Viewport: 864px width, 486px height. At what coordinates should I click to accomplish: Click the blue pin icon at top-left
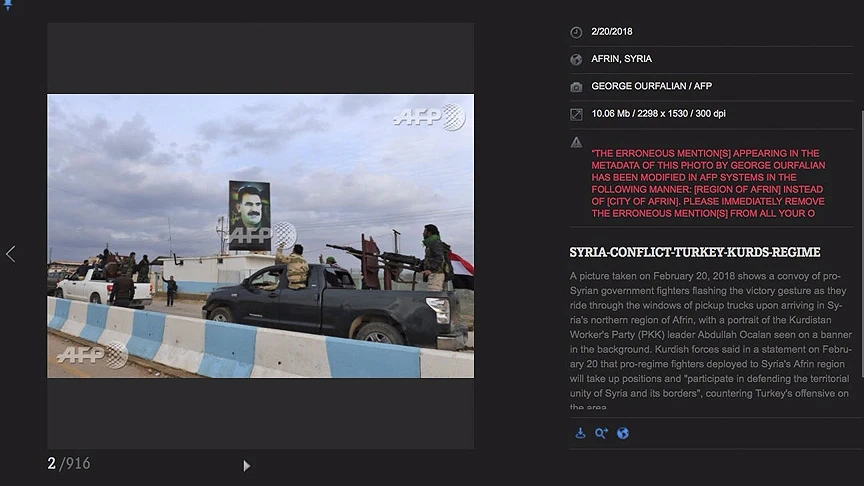[8, 5]
